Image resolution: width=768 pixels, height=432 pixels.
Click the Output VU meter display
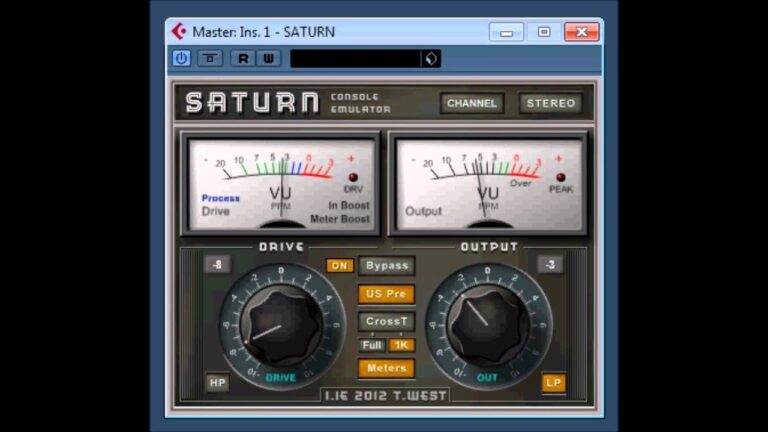point(489,184)
